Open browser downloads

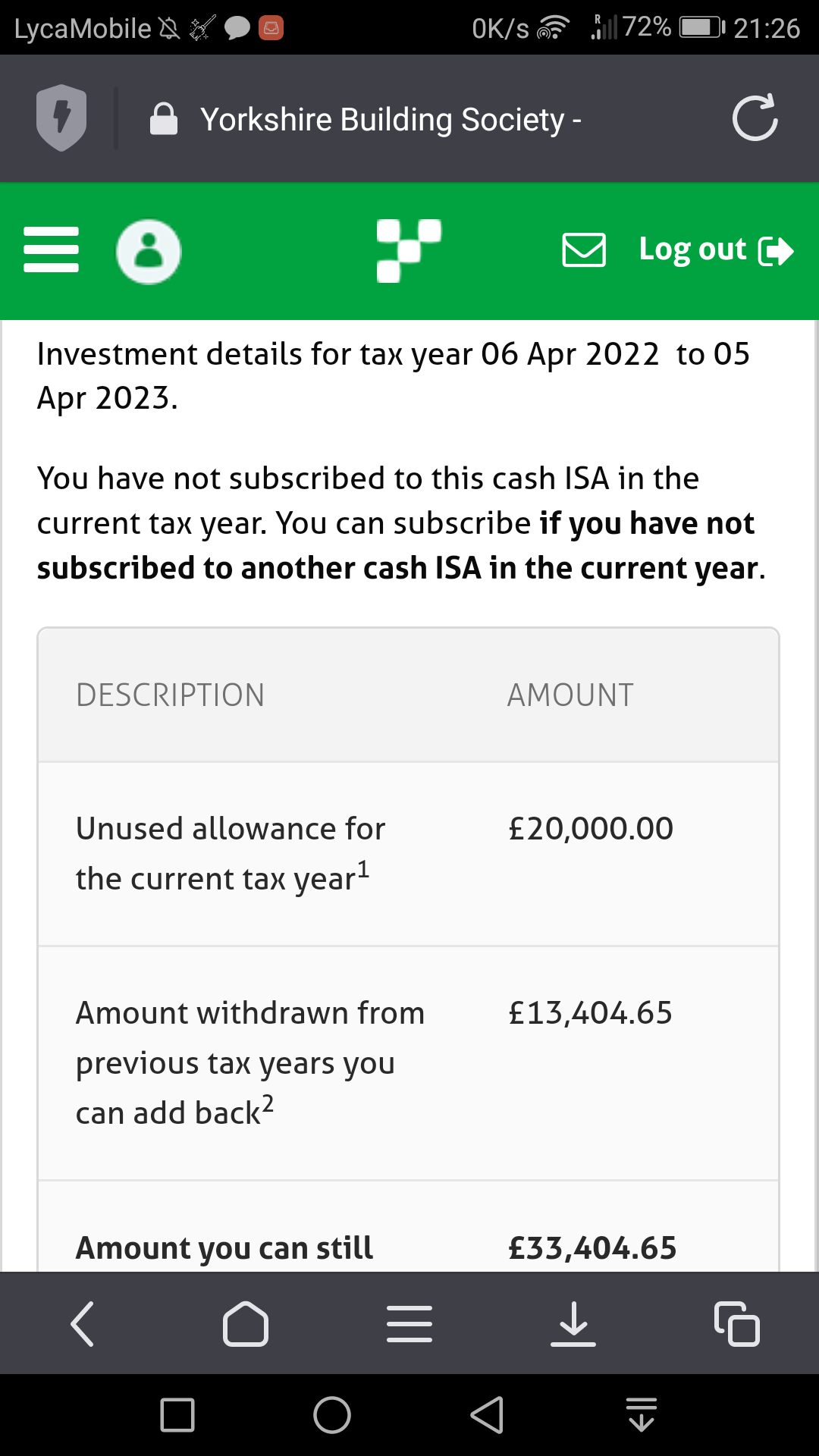tap(573, 1324)
